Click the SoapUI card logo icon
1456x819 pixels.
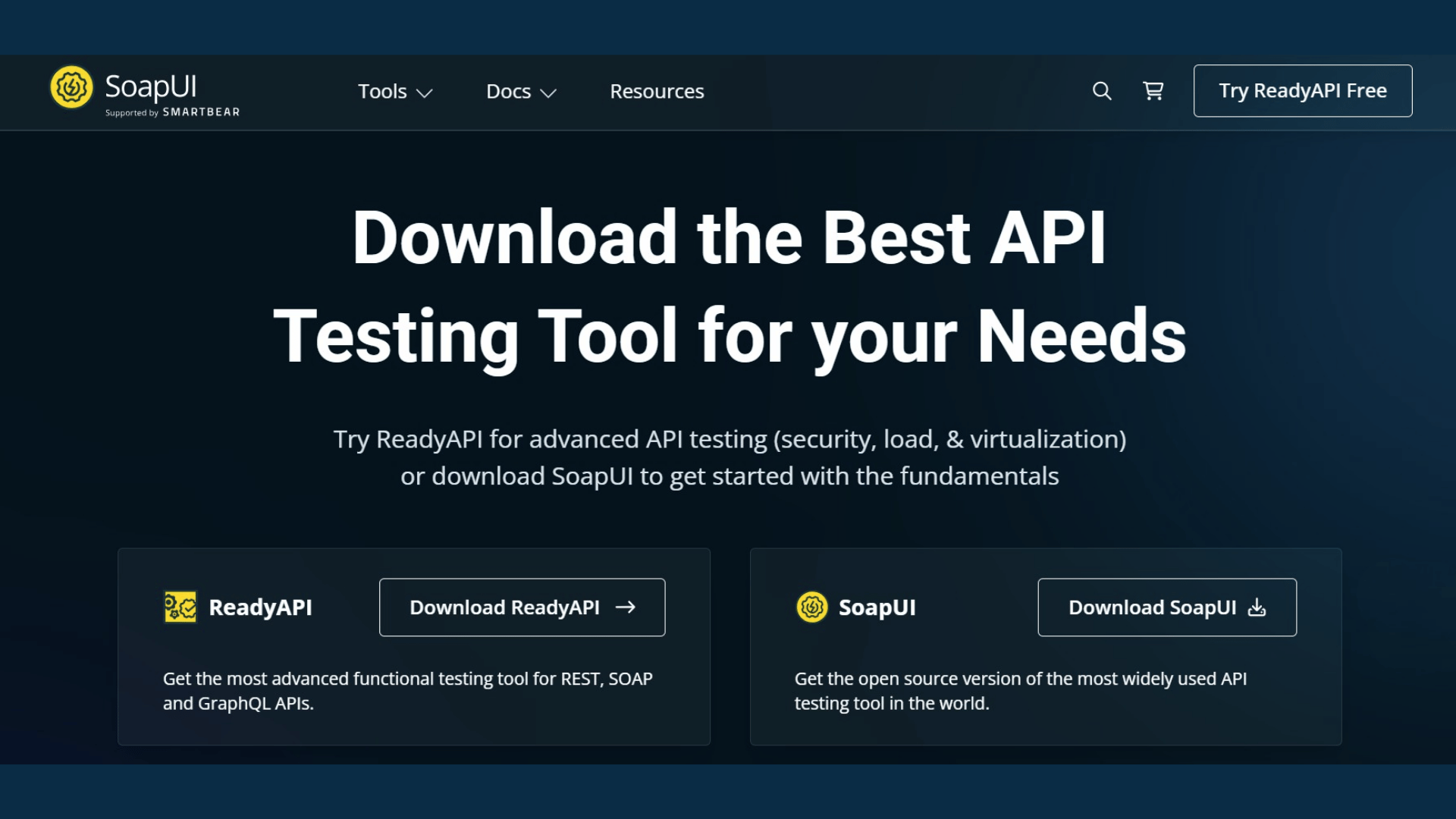pos(812,607)
